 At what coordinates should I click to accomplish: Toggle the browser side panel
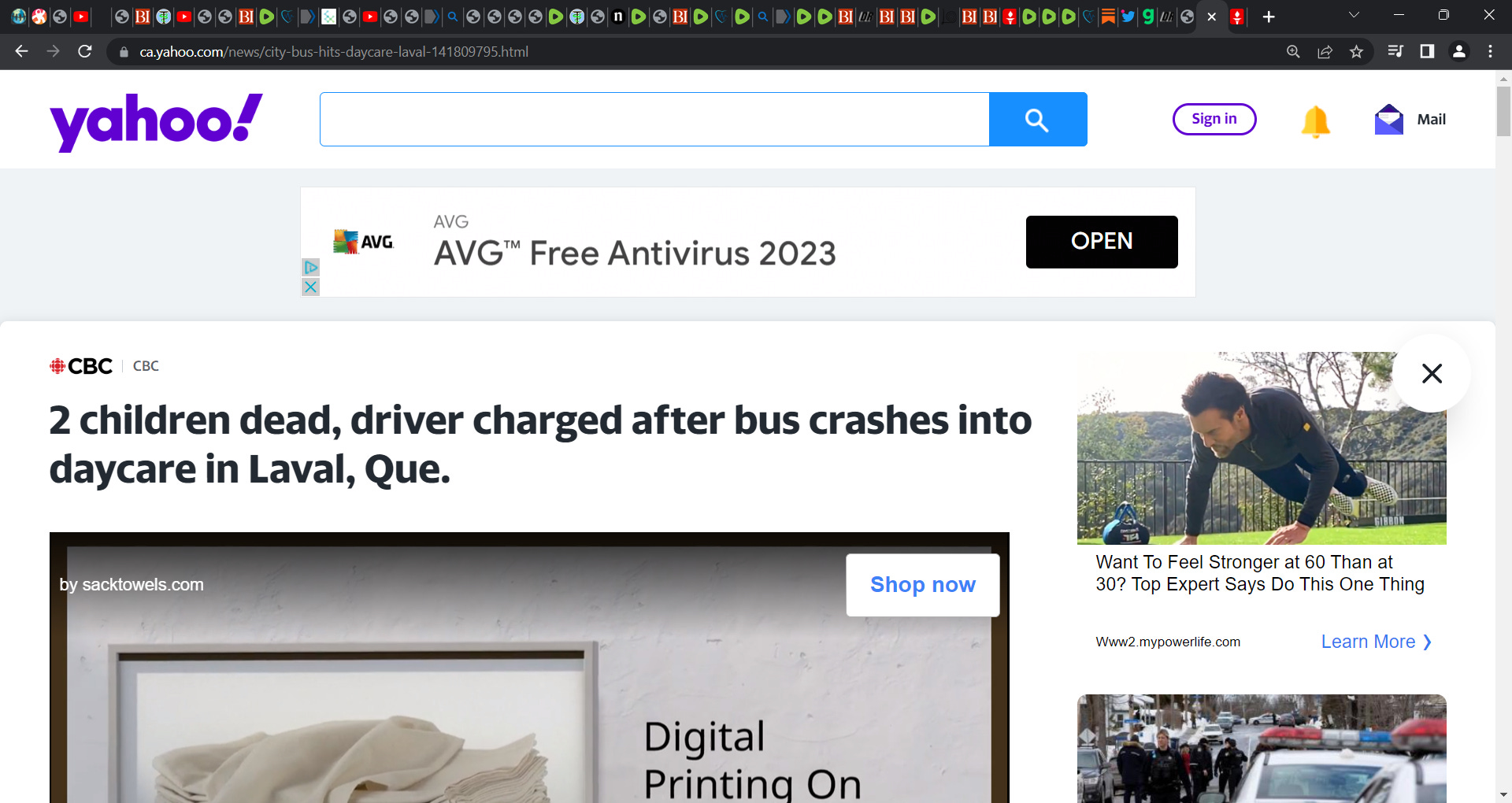tap(1427, 51)
